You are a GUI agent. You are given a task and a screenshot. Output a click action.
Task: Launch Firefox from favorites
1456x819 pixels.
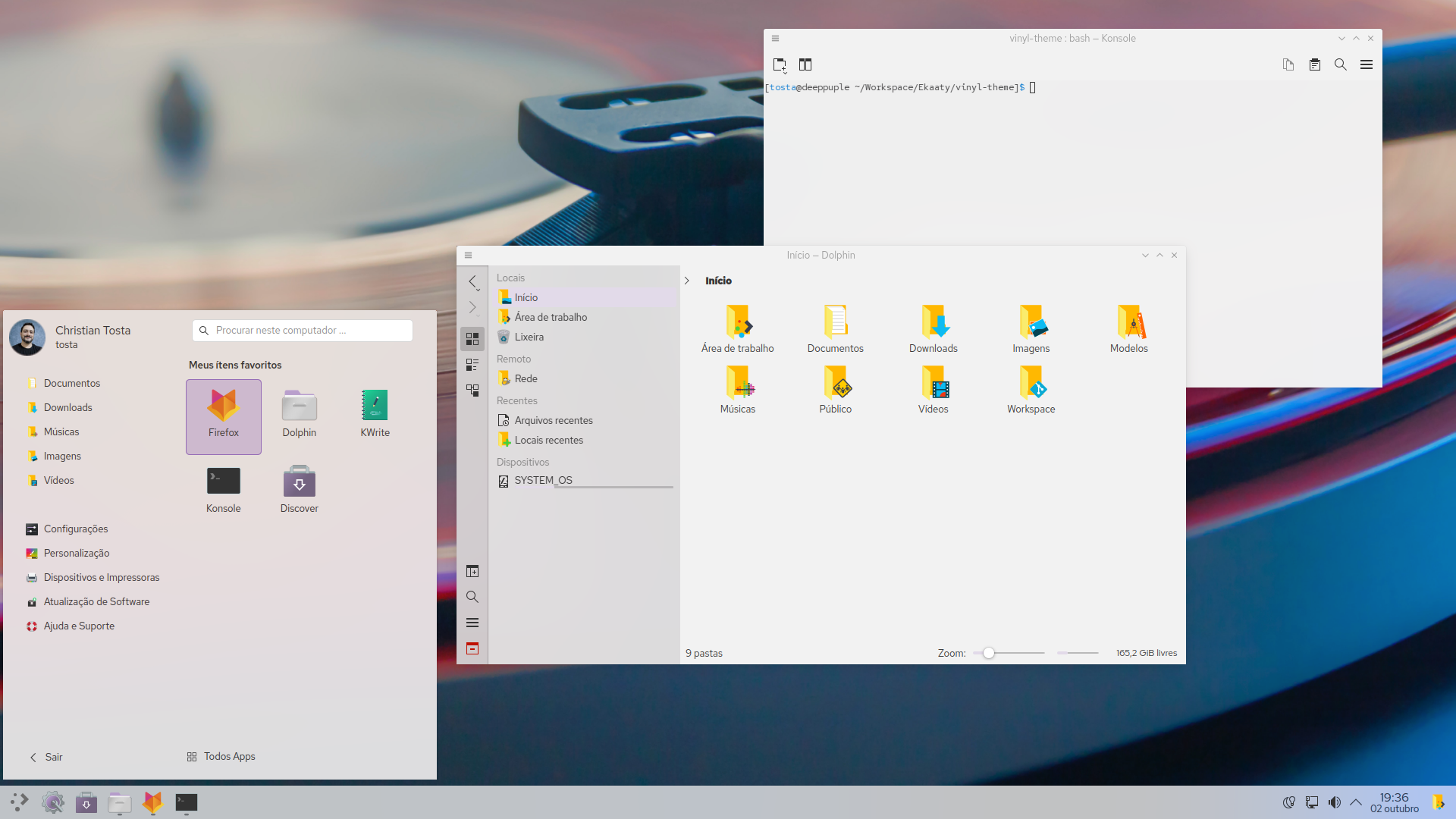coord(224,417)
